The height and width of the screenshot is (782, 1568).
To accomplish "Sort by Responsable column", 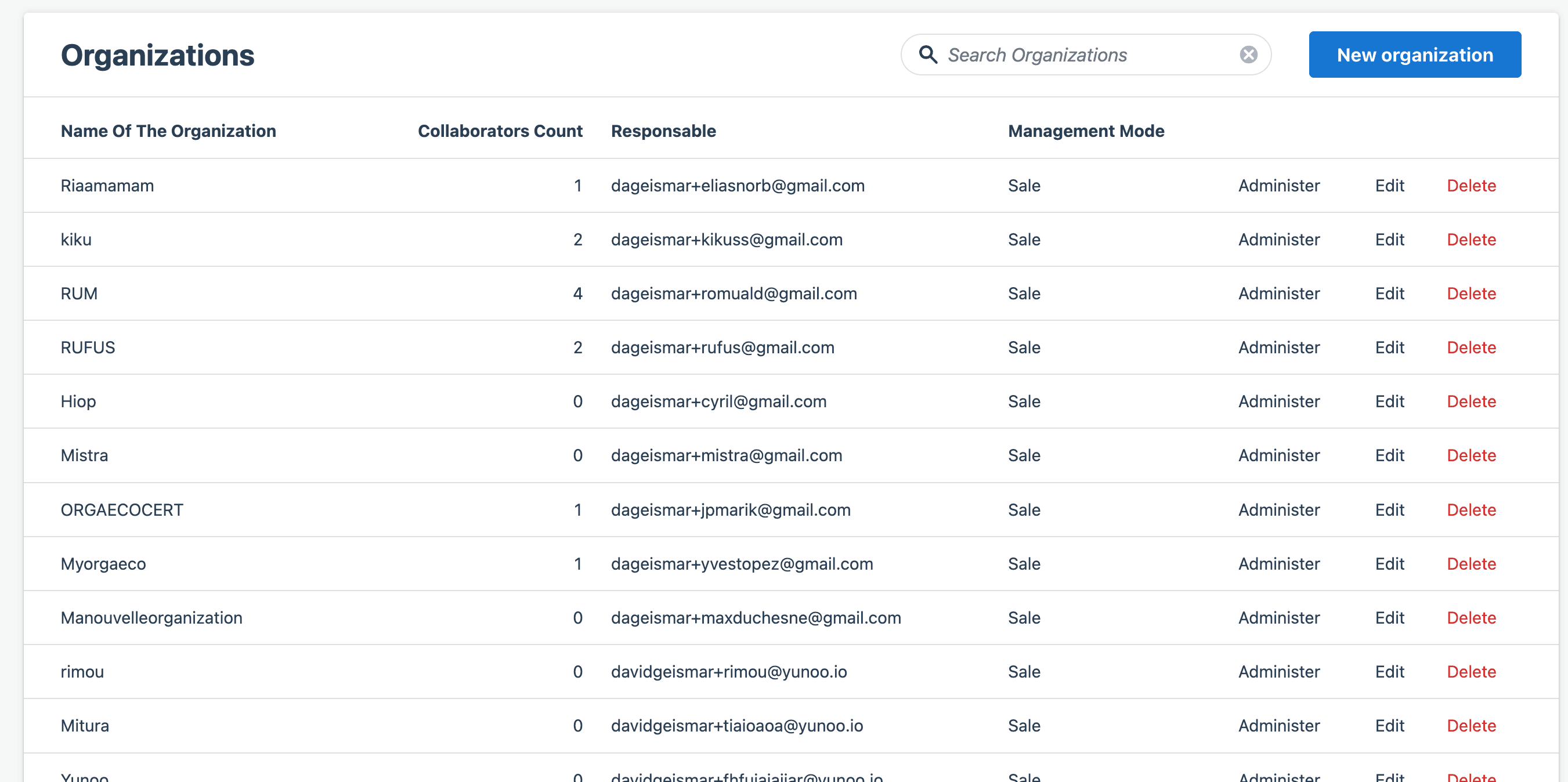I will [x=663, y=131].
